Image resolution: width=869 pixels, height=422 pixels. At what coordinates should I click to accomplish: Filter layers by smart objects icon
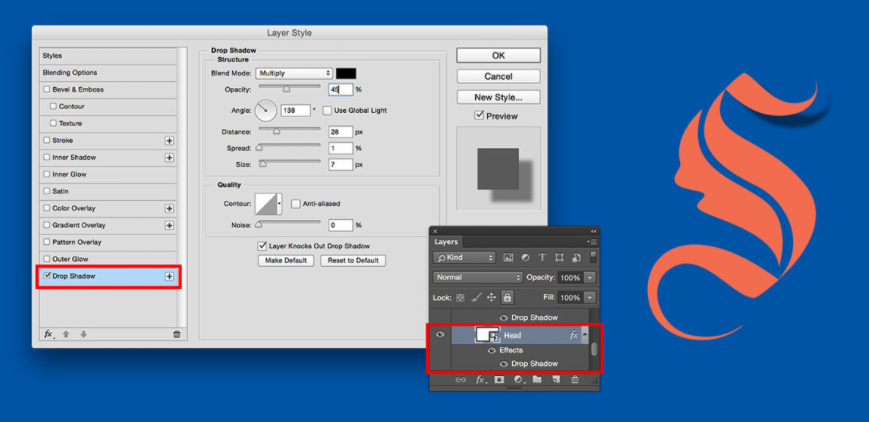[x=576, y=258]
